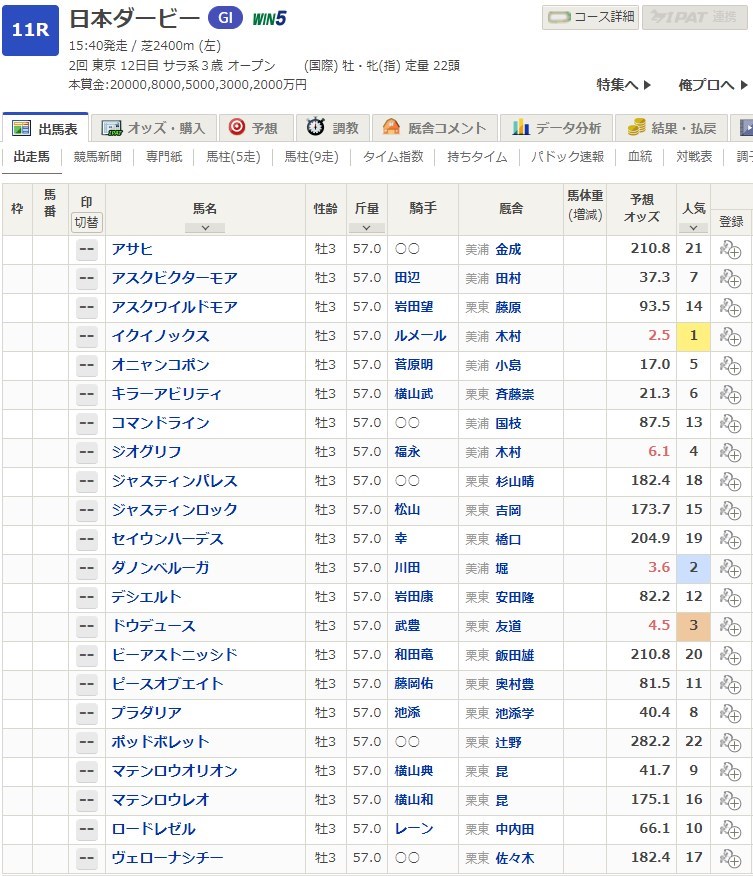The width and height of the screenshot is (753, 876).
Task: Click register icon for ドウデュース row
Action: (x=730, y=627)
